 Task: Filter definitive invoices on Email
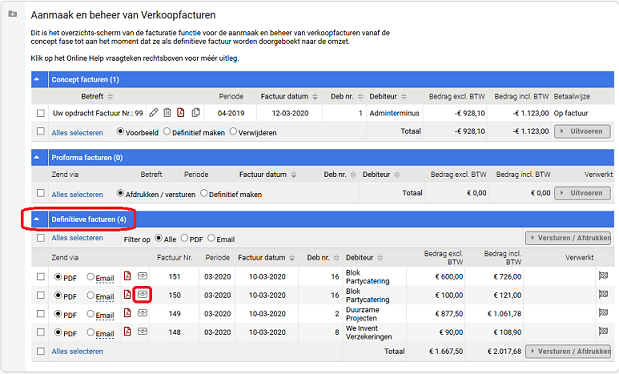coord(211,238)
